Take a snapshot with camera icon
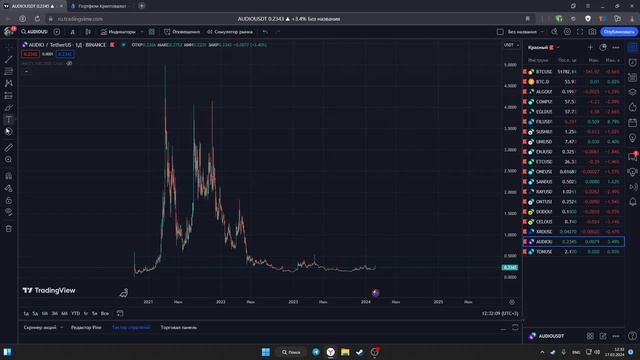This screenshot has height=360, width=640. tap(592, 32)
